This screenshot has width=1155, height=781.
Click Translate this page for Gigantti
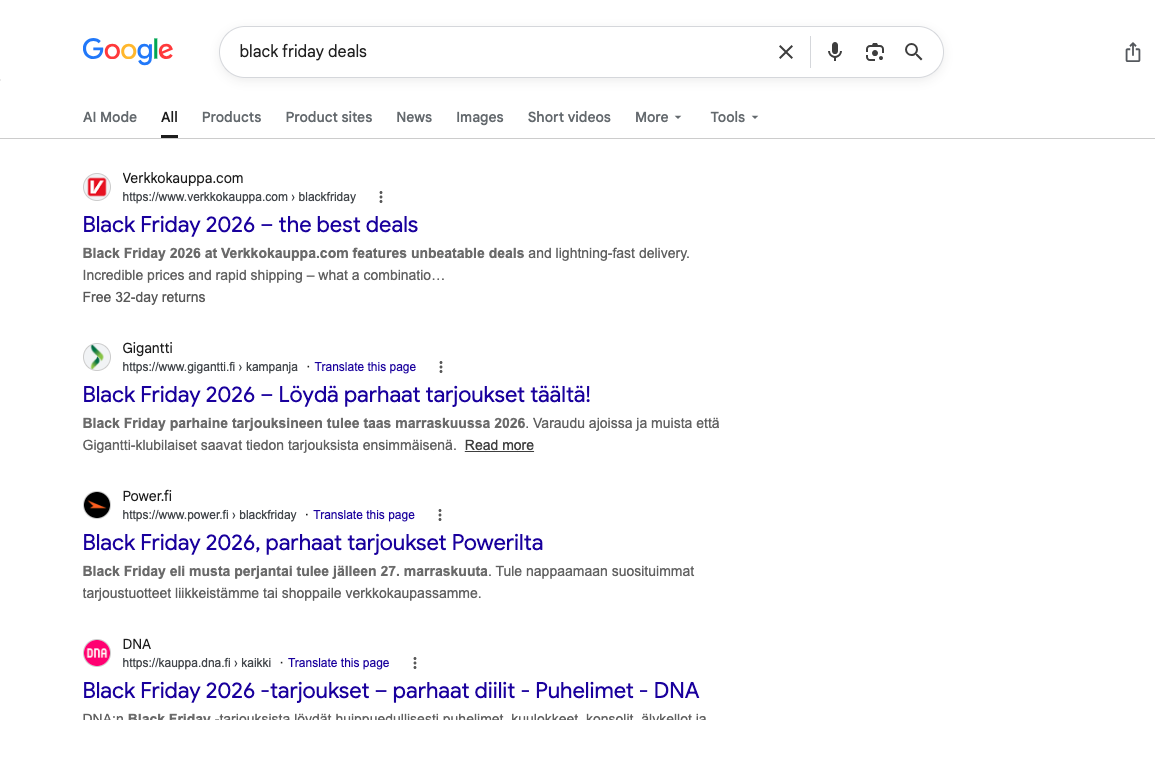tap(365, 367)
